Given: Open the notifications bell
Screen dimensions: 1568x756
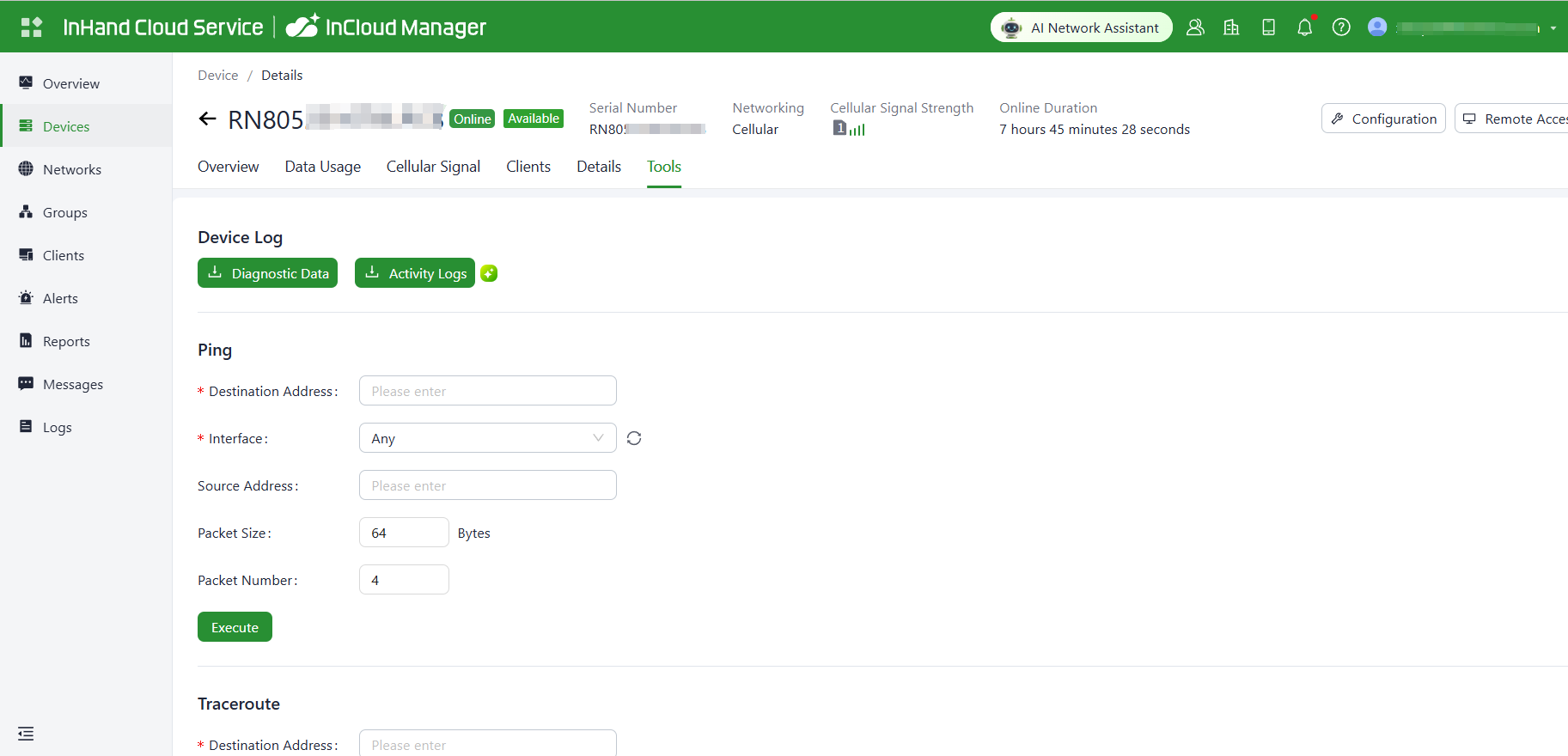Looking at the screenshot, I should pyautogui.click(x=1304, y=27).
